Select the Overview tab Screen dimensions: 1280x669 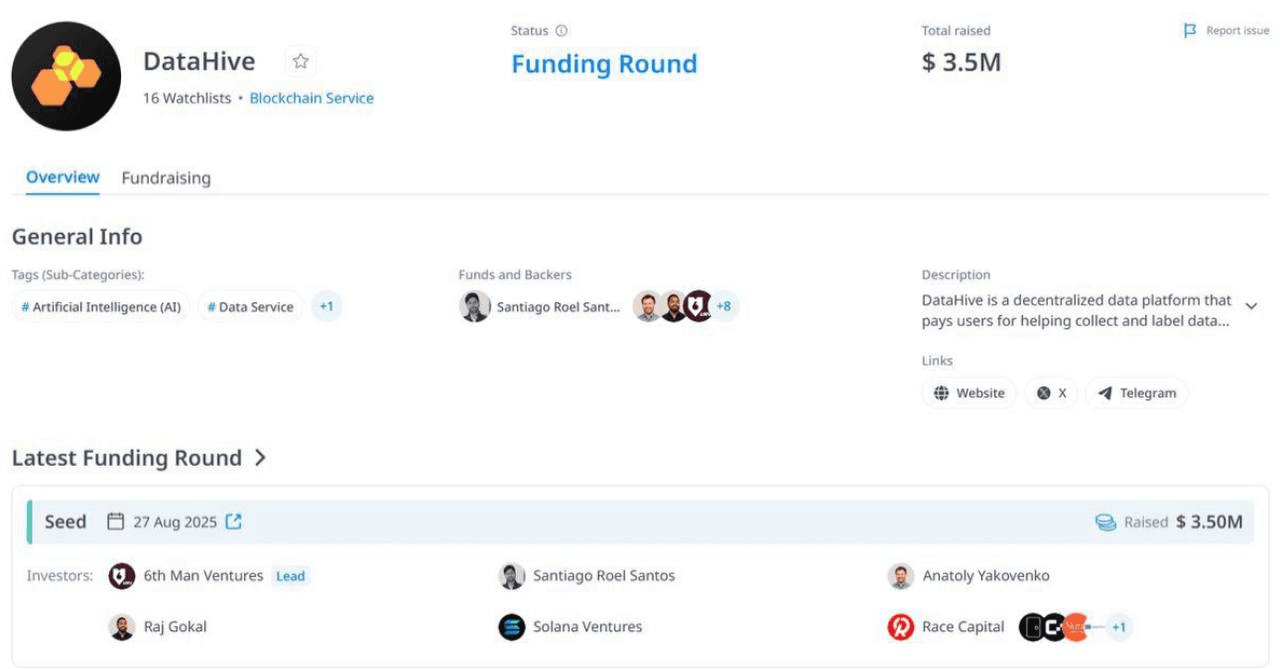62,177
